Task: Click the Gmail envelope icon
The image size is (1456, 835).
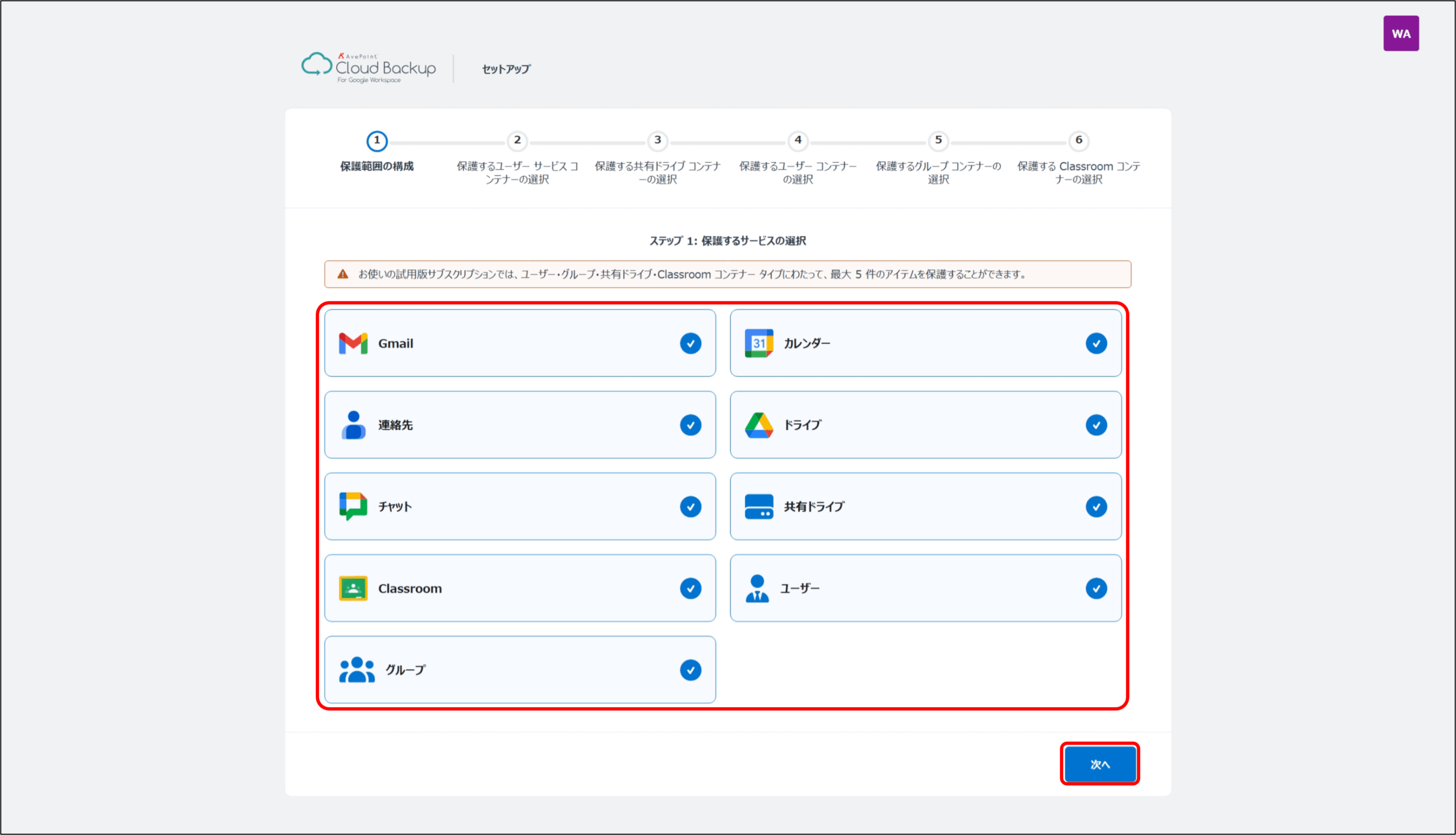Action: click(x=353, y=343)
